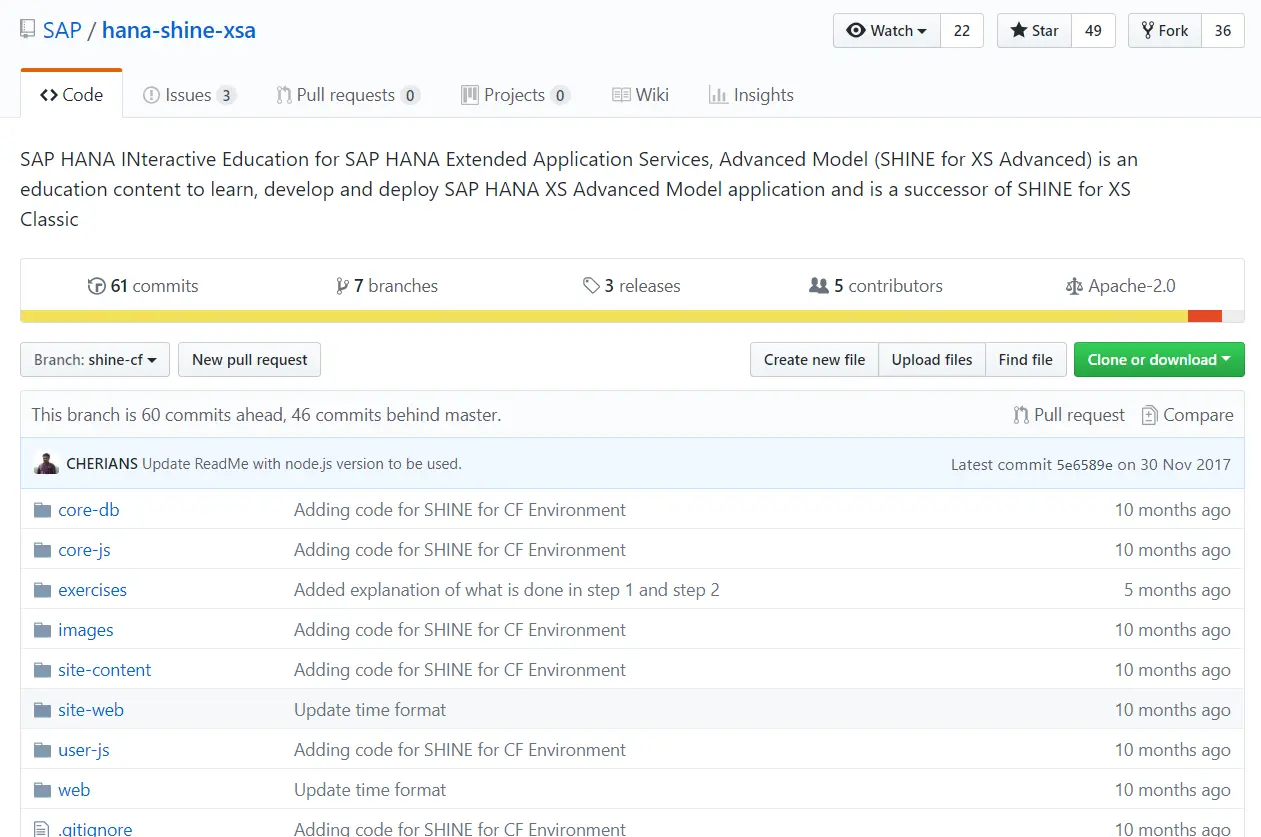Click the file icon beside .gitignore

[x=41, y=829]
